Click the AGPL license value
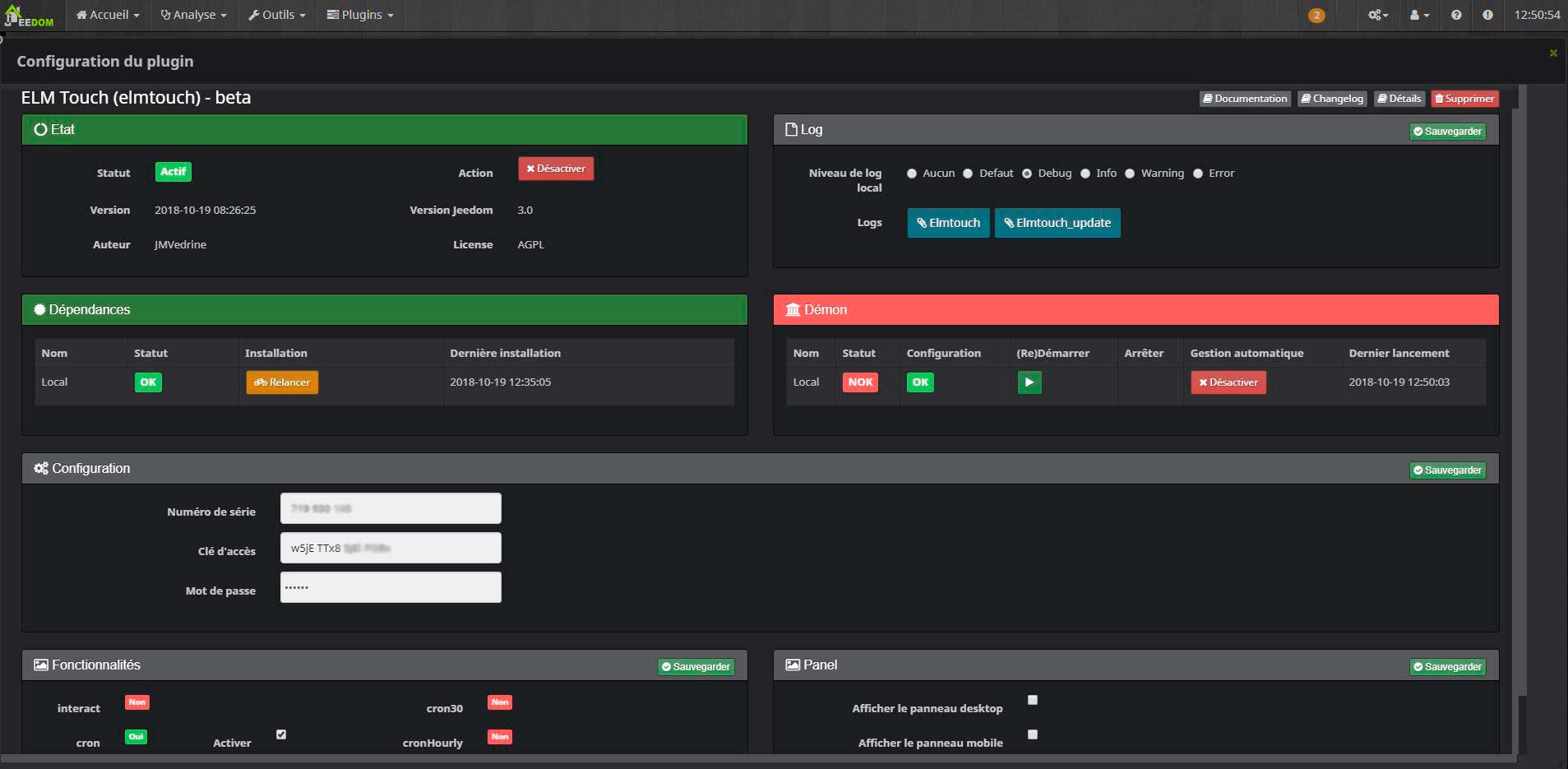 530,245
